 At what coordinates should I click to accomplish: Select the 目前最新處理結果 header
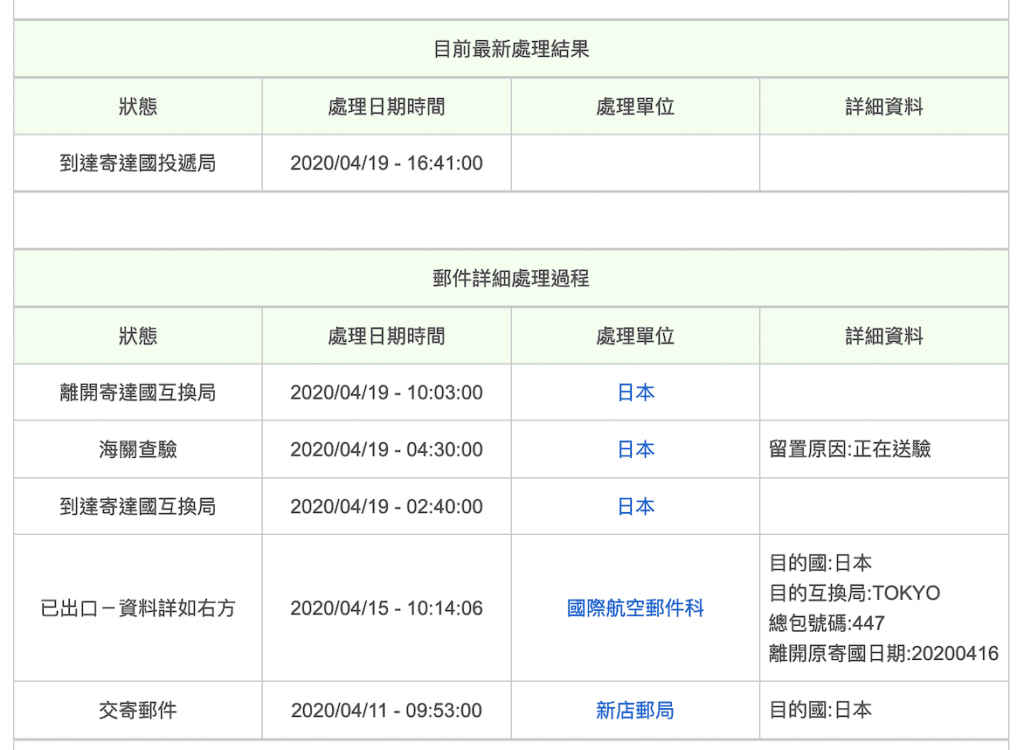click(511, 48)
